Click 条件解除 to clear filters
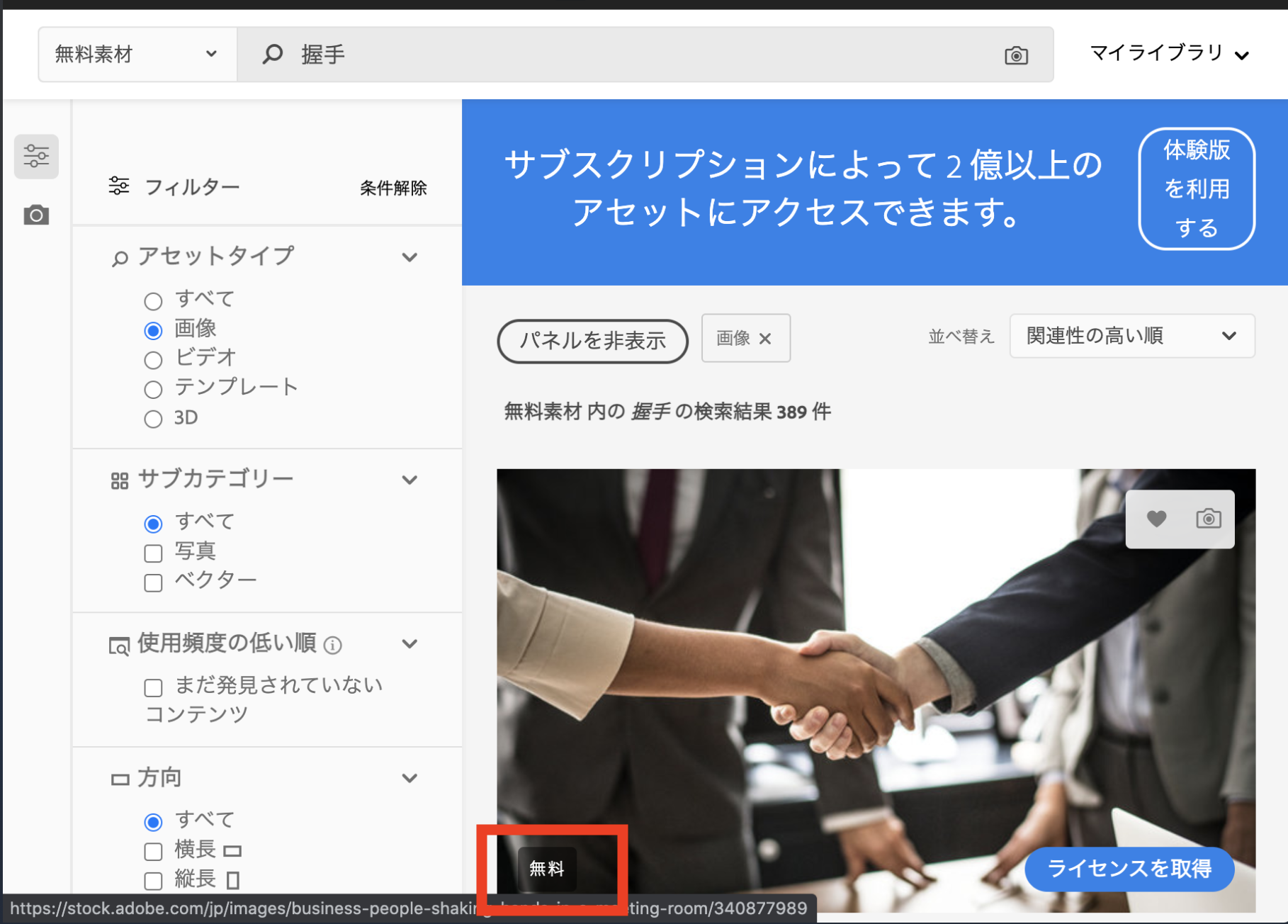Image resolution: width=1288 pixels, height=924 pixels. click(393, 188)
